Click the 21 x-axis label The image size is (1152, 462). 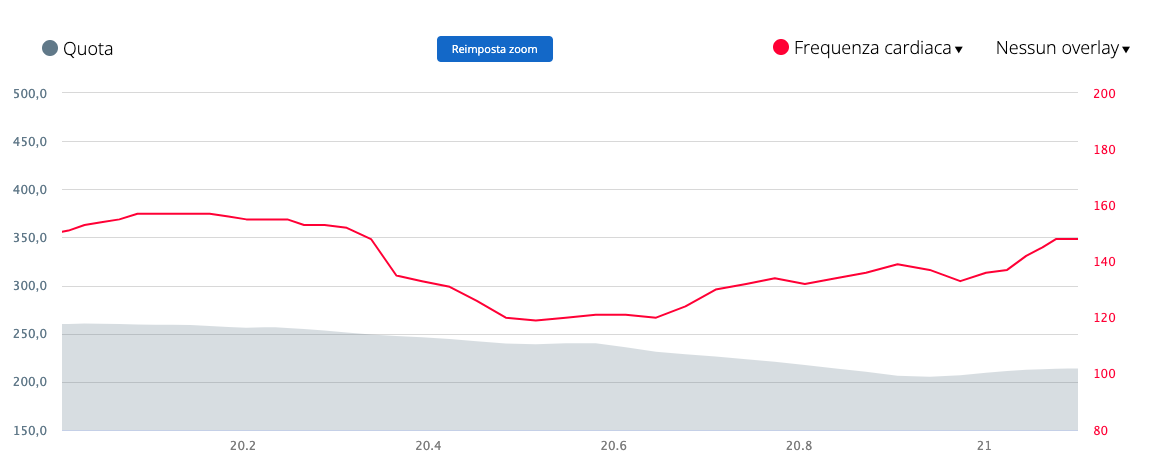click(x=984, y=446)
